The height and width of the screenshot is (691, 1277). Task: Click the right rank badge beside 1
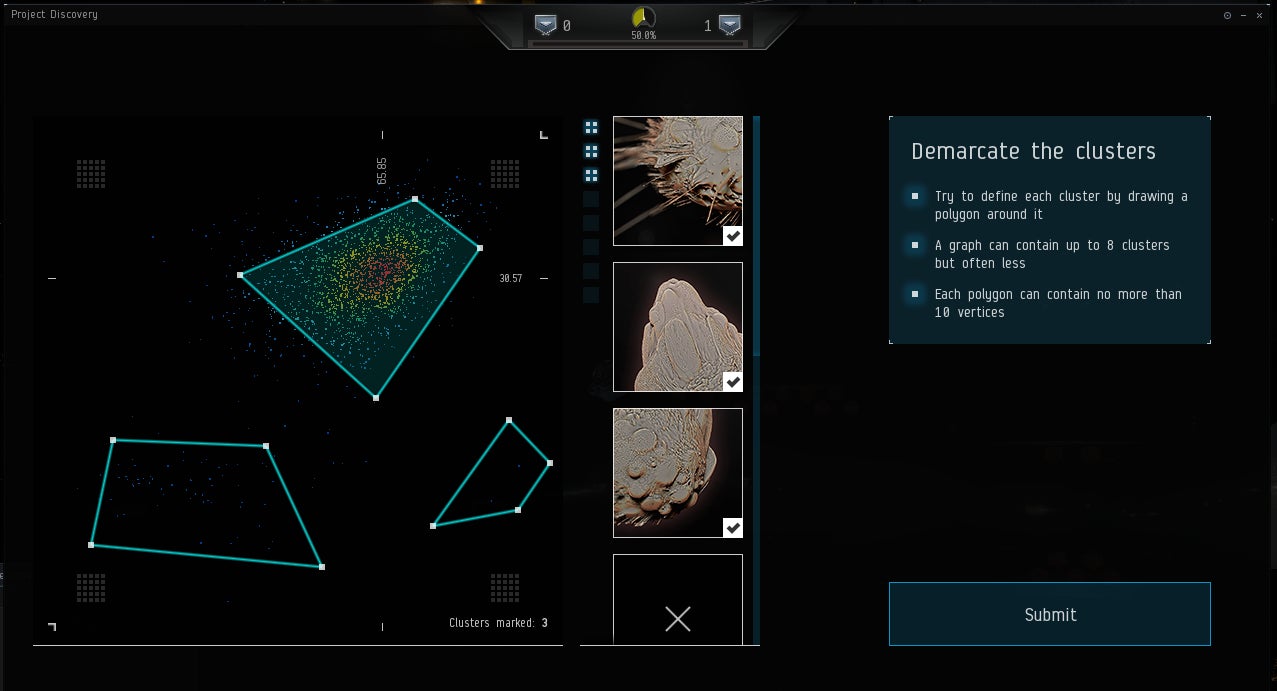[729, 25]
